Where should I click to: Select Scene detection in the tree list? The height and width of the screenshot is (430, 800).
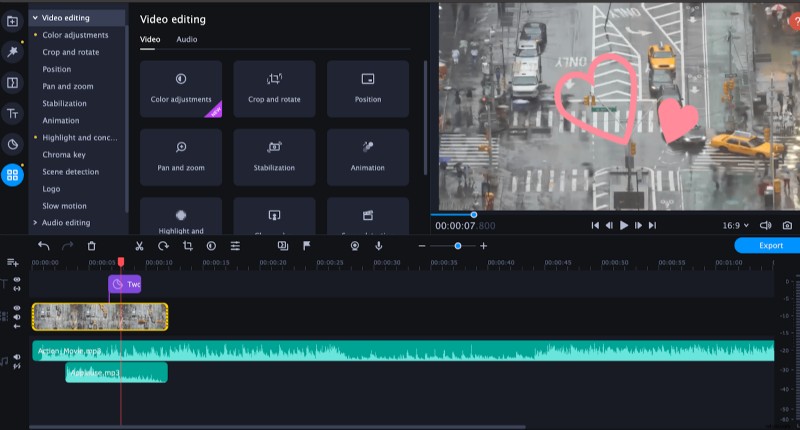[x=70, y=172]
